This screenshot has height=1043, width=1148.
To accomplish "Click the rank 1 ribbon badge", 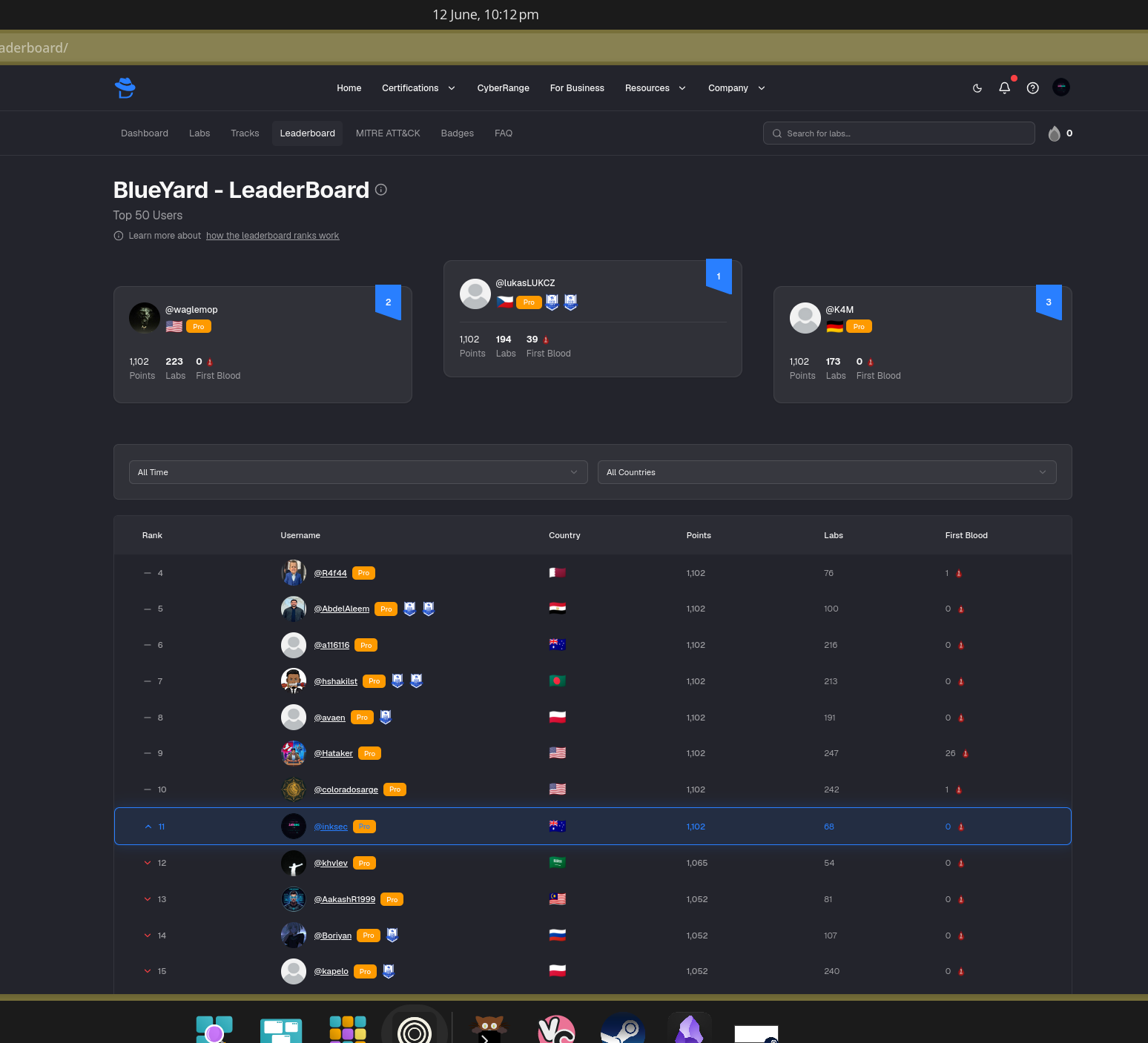I will [x=719, y=276].
